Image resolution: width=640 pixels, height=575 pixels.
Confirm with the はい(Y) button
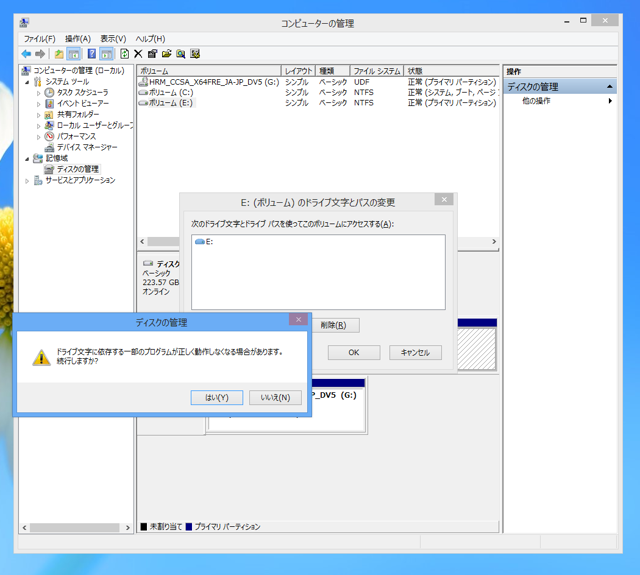(217, 397)
